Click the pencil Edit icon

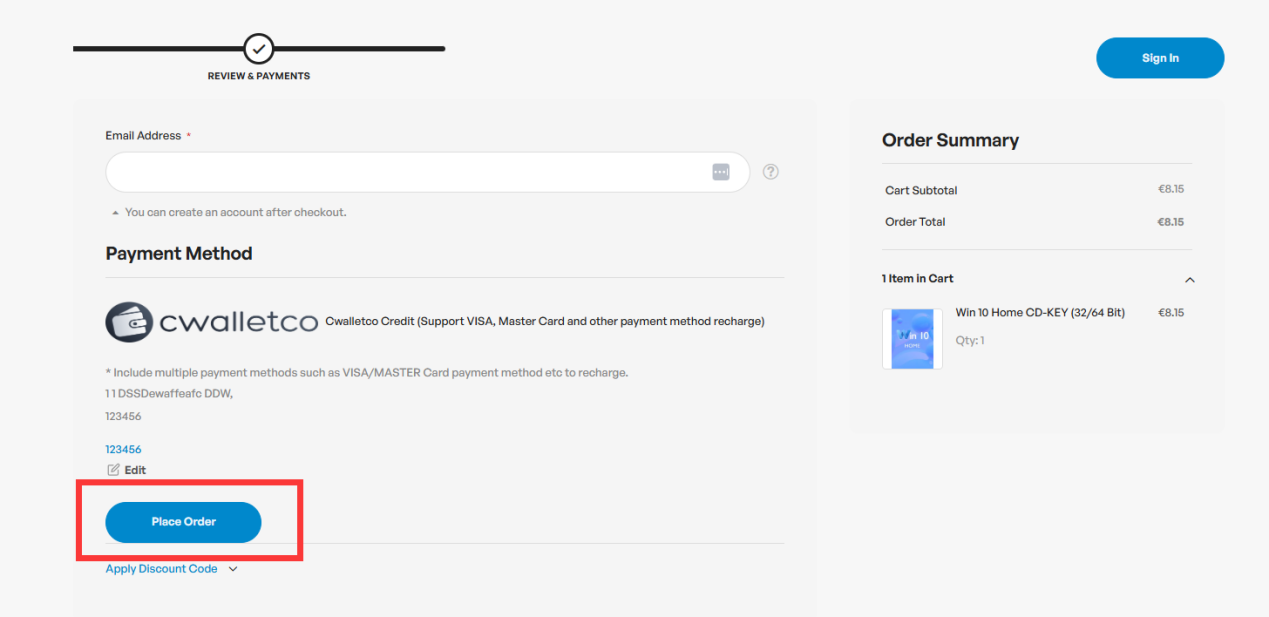[113, 470]
